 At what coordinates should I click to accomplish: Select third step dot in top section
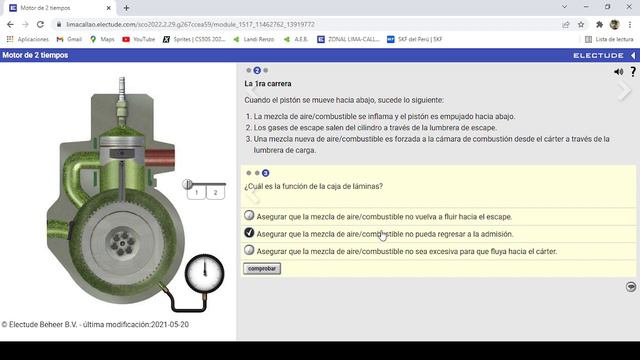pyautogui.click(x=266, y=70)
